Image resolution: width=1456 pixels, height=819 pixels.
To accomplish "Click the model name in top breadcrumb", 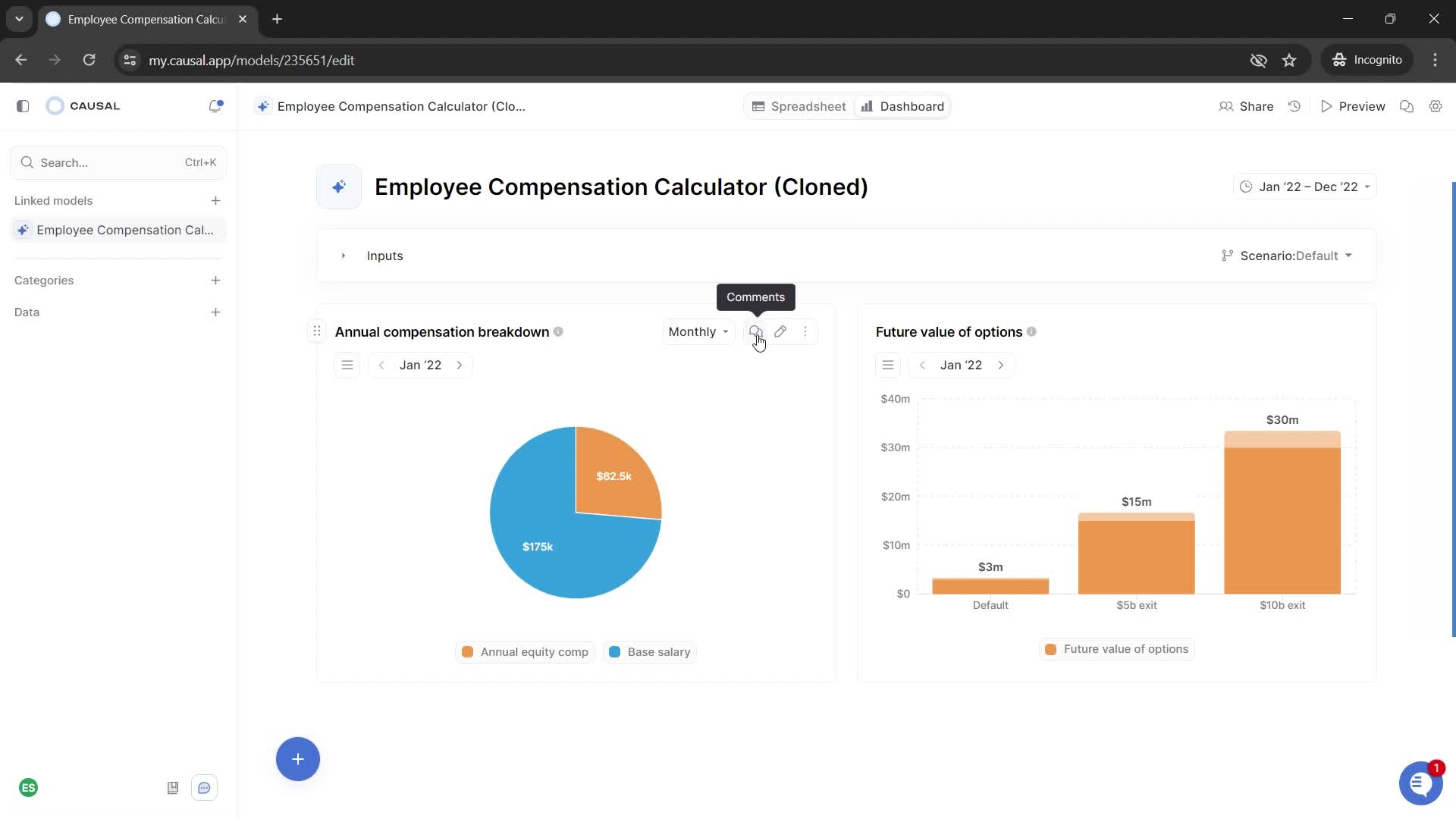I will click(x=401, y=106).
